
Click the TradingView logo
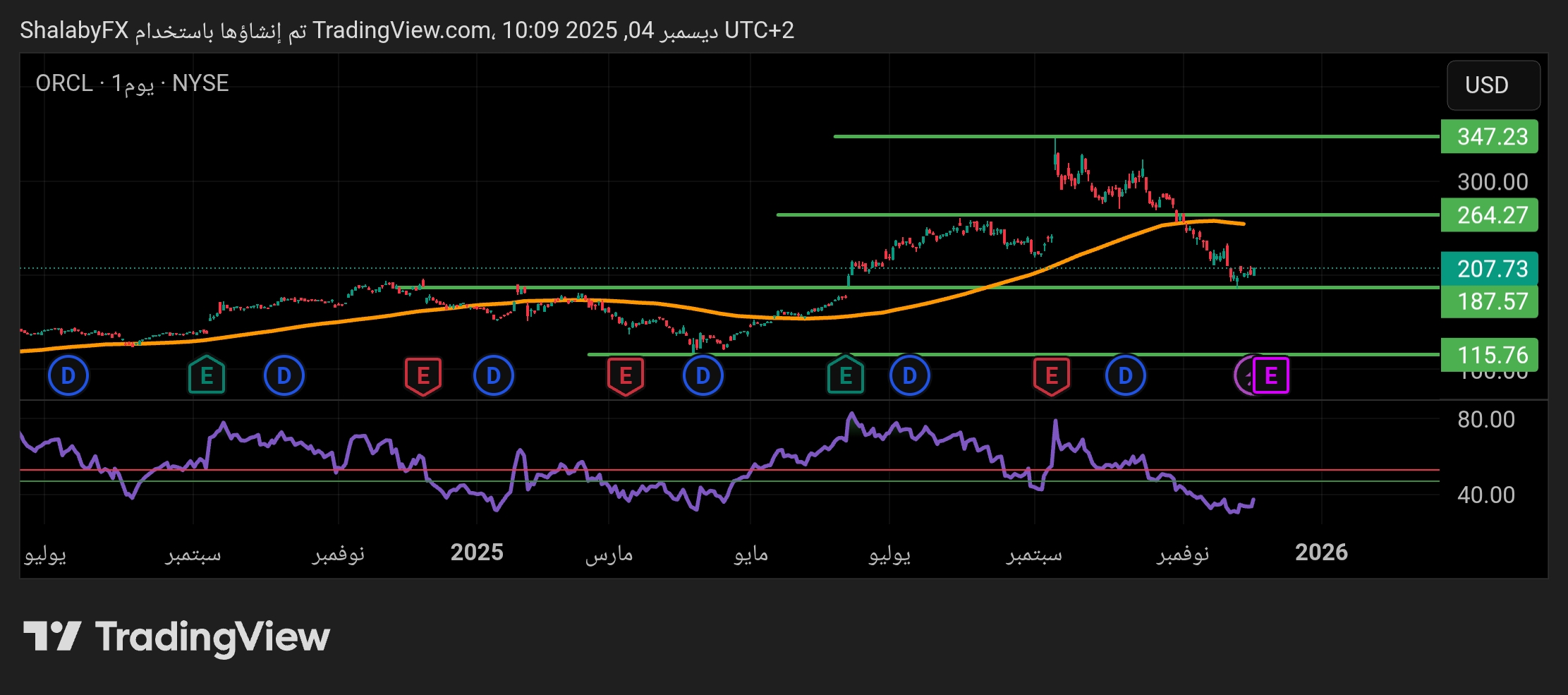pyautogui.click(x=177, y=637)
